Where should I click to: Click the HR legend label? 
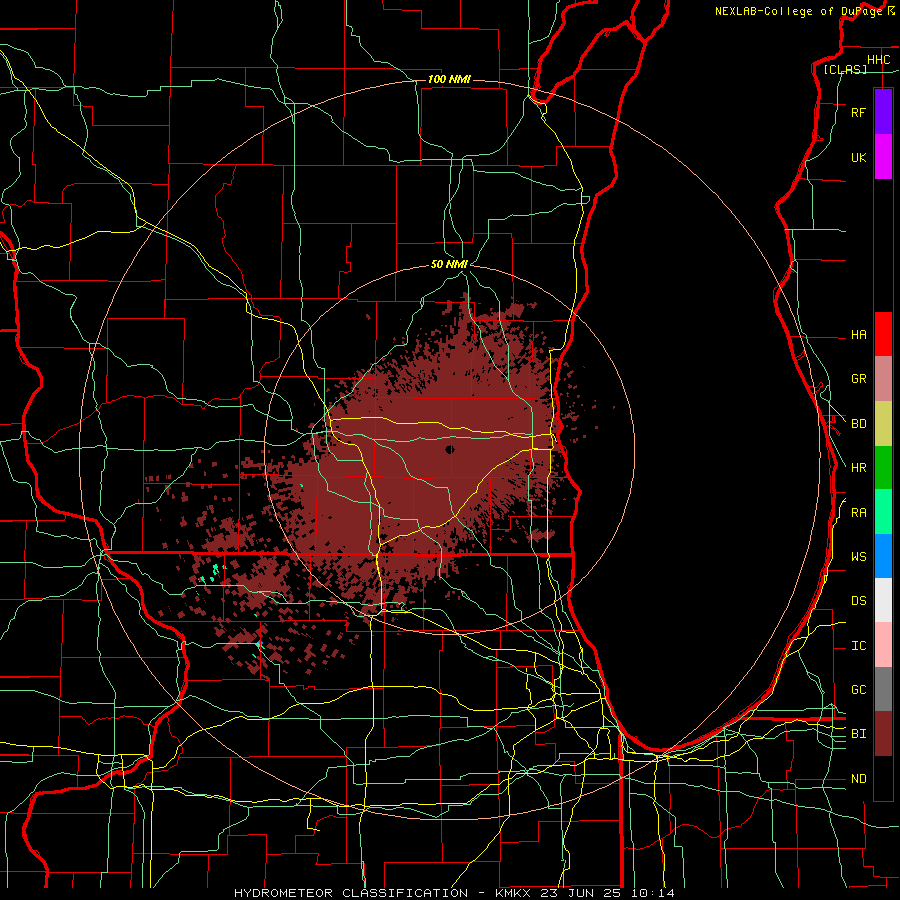click(858, 468)
